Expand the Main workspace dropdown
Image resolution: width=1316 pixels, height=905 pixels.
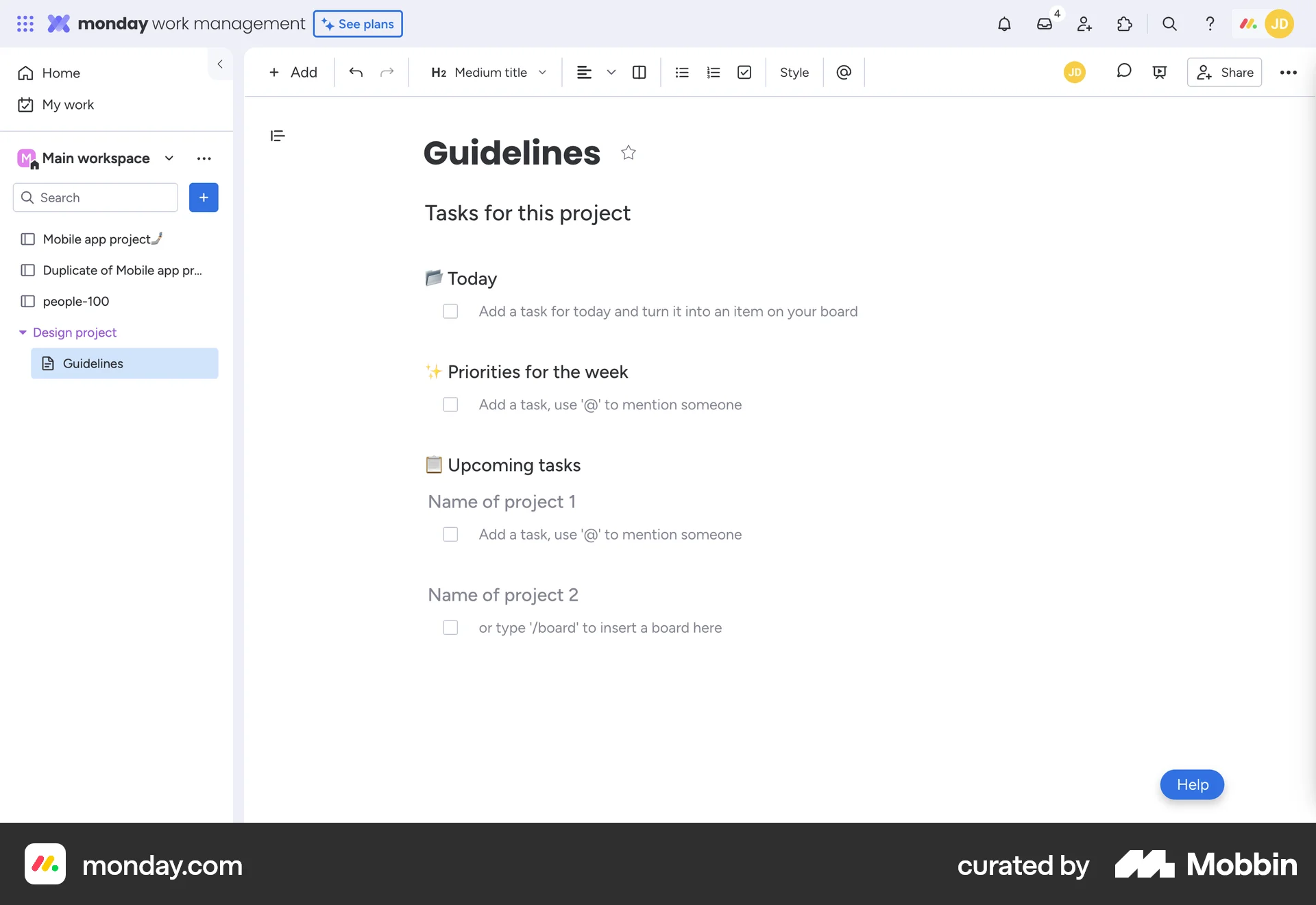169,158
